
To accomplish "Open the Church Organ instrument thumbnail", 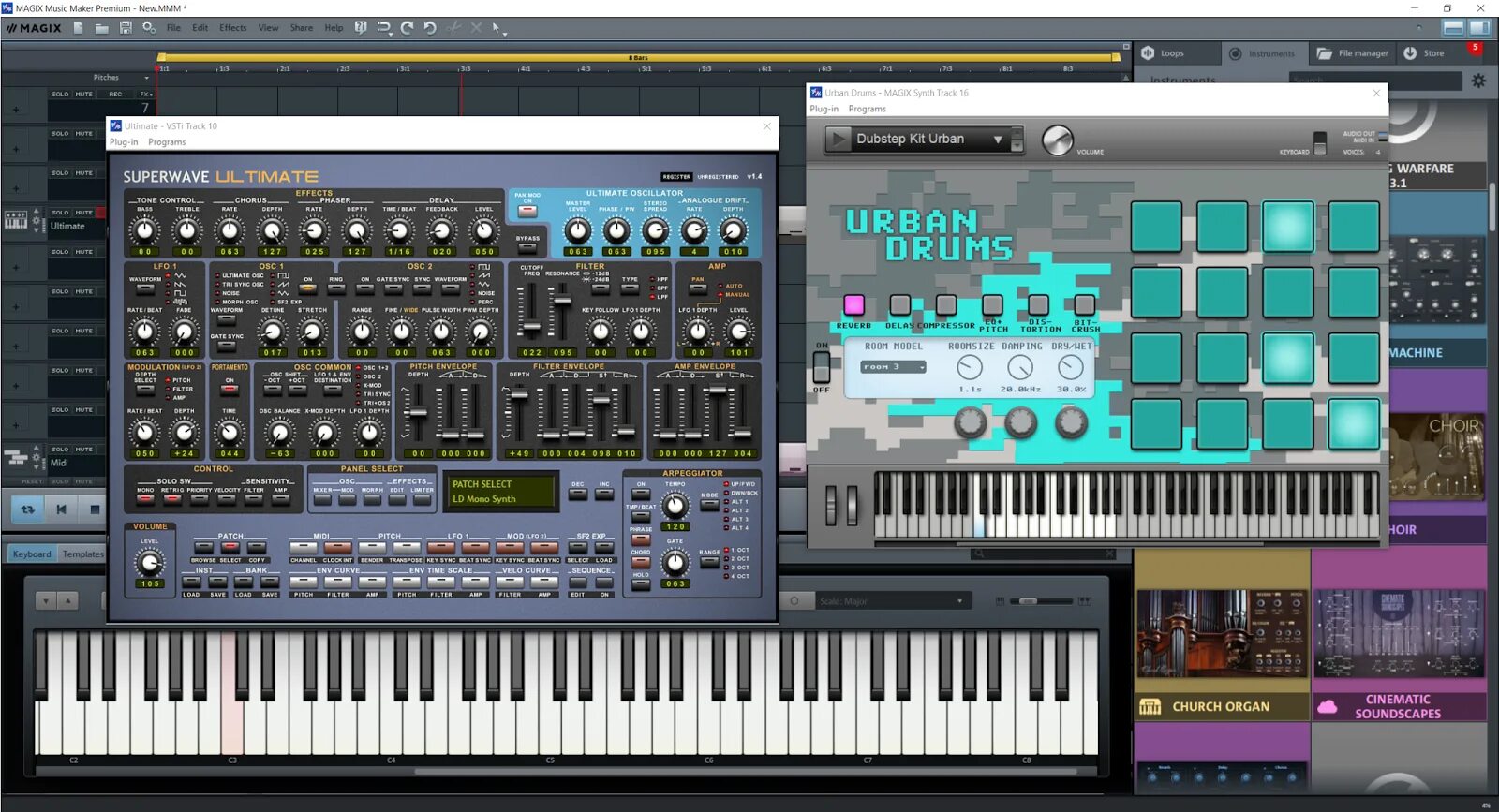I will (1223, 633).
